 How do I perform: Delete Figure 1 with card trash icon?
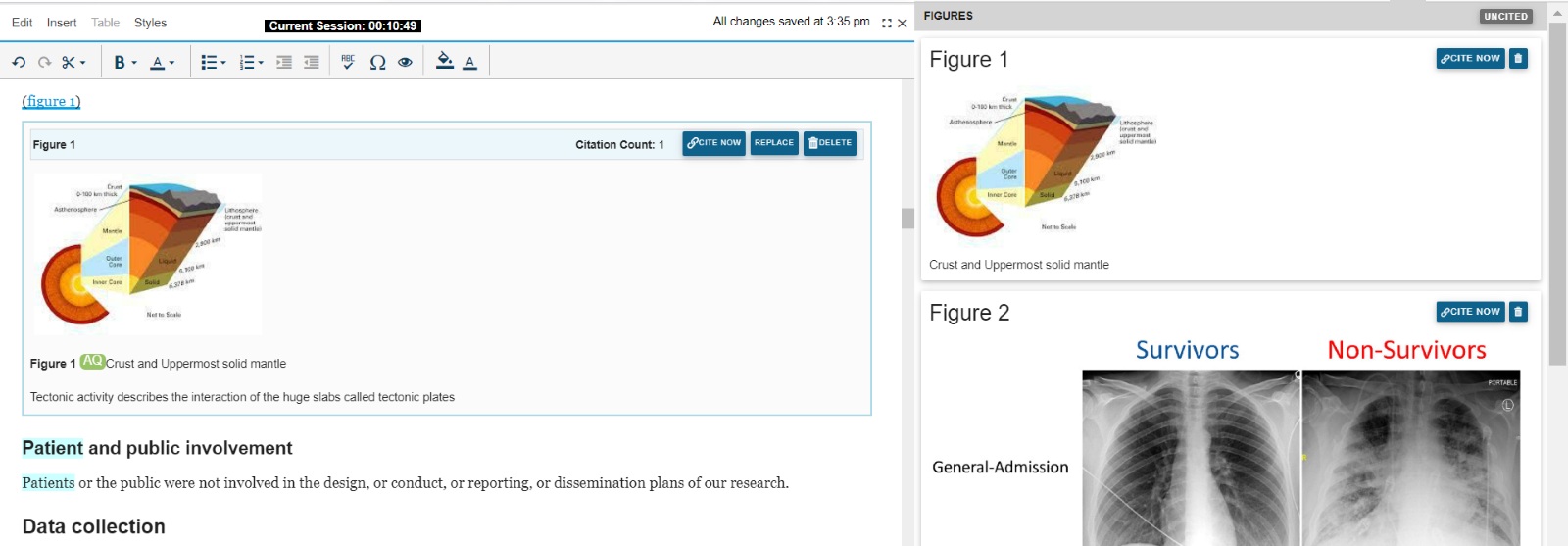1518,58
